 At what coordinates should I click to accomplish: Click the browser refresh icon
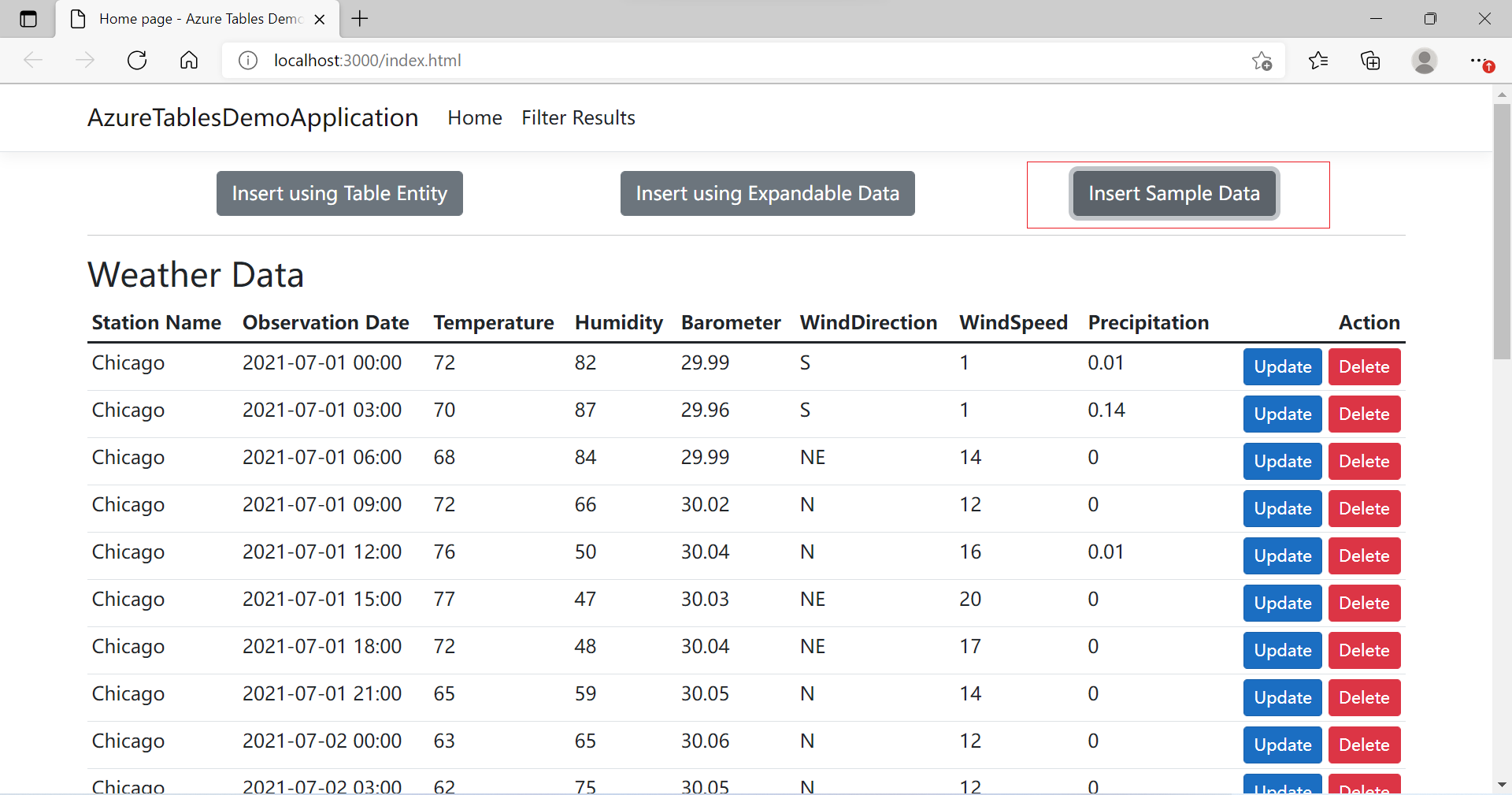[x=137, y=61]
